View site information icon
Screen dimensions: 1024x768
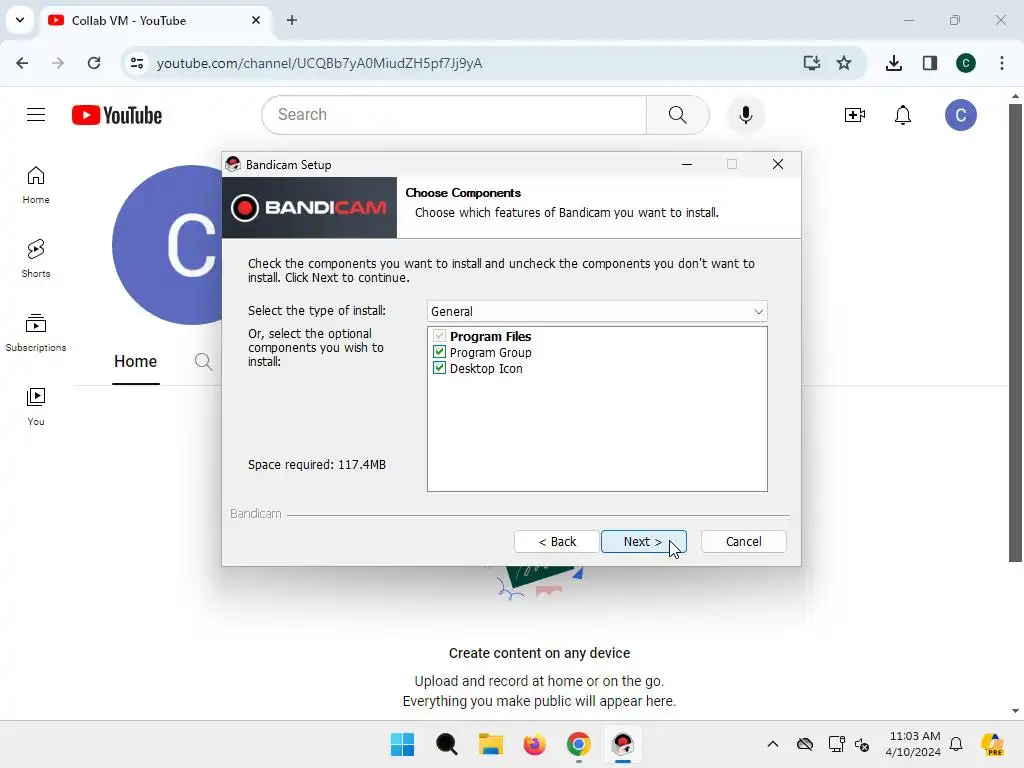pyautogui.click(x=136, y=63)
